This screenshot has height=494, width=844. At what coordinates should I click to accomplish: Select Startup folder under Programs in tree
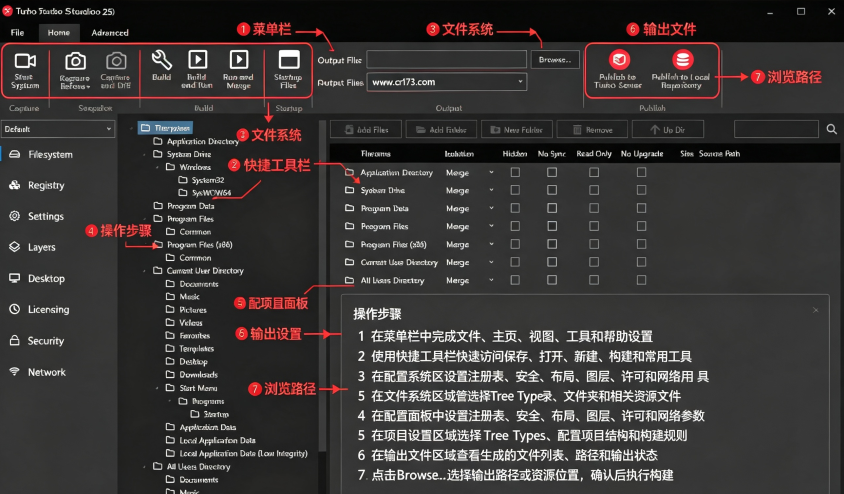coord(210,414)
